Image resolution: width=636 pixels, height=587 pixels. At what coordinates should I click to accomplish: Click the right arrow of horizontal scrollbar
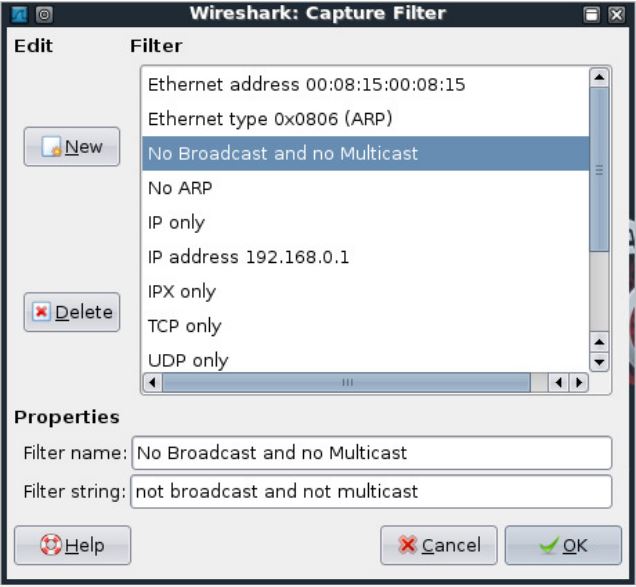point(579,383)
